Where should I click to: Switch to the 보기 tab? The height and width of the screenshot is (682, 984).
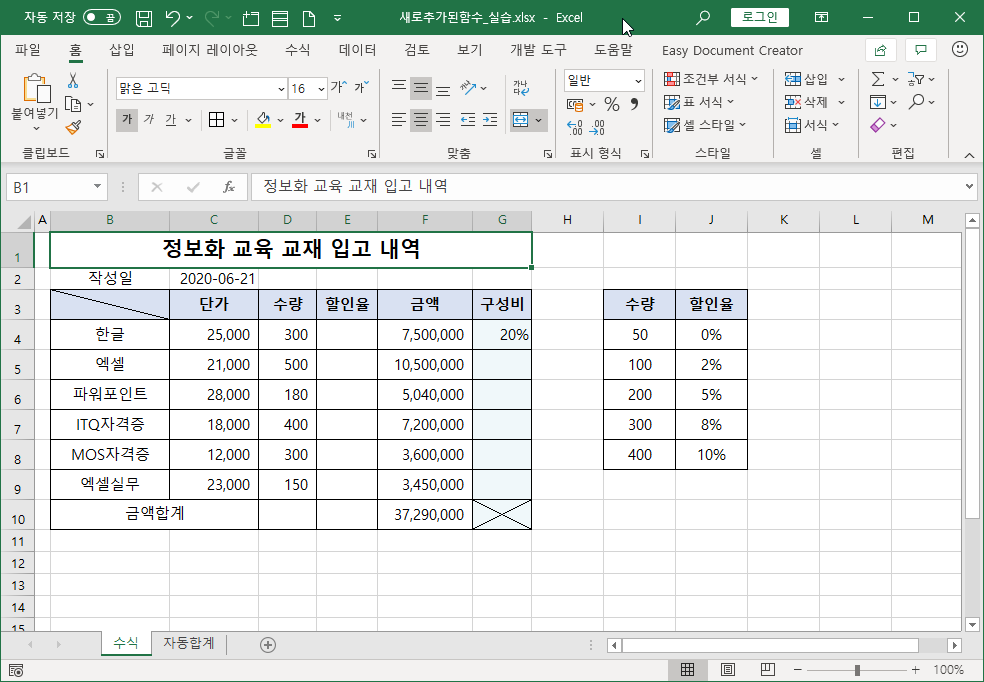pos(469,50)
